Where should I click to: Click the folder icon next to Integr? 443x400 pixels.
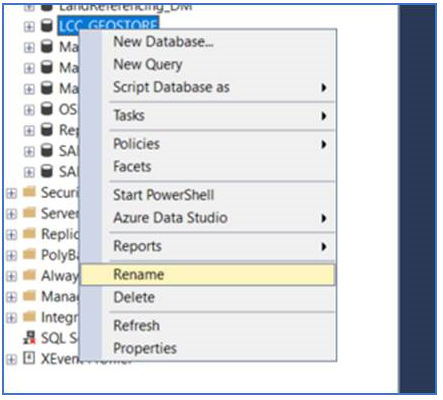coord(29,317)
